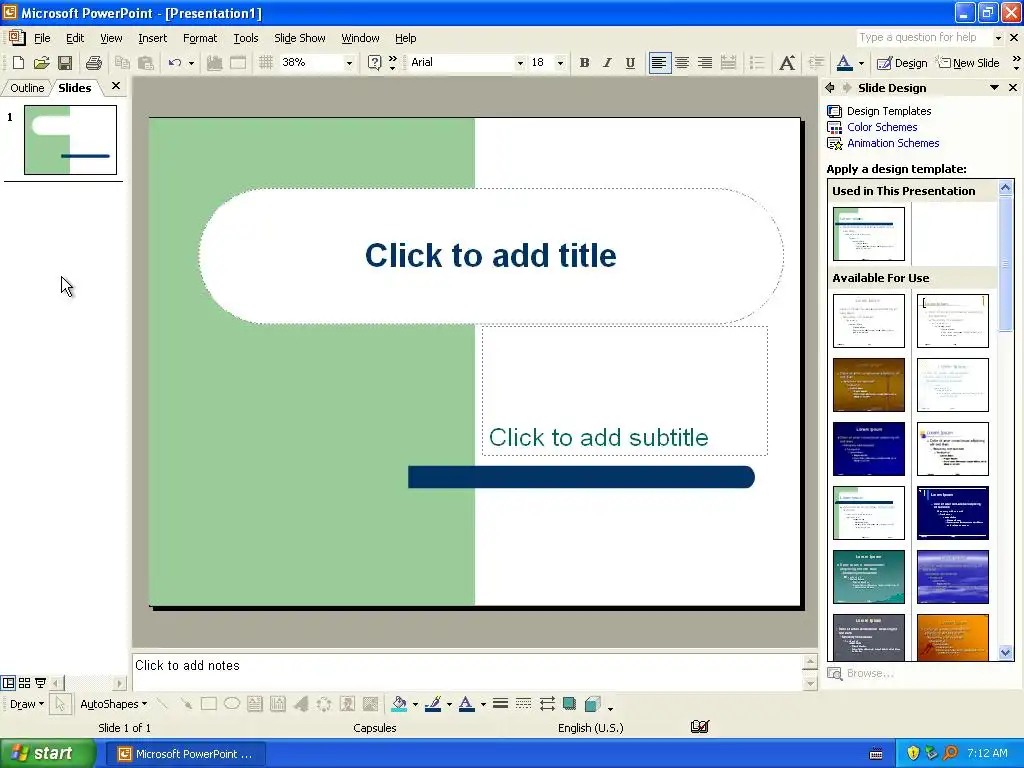Open the Draw menu dropdown

pyautogui.click(x=27, y=704)
